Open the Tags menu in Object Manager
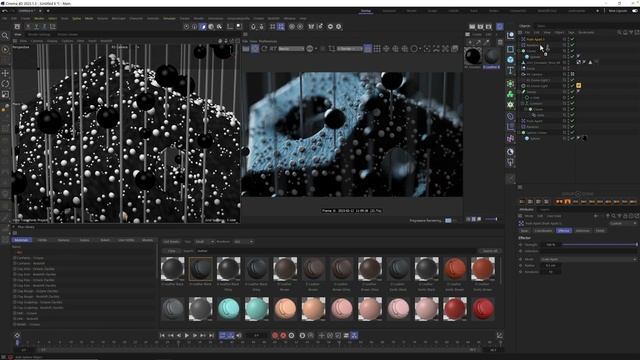 (x=571, y=32)
